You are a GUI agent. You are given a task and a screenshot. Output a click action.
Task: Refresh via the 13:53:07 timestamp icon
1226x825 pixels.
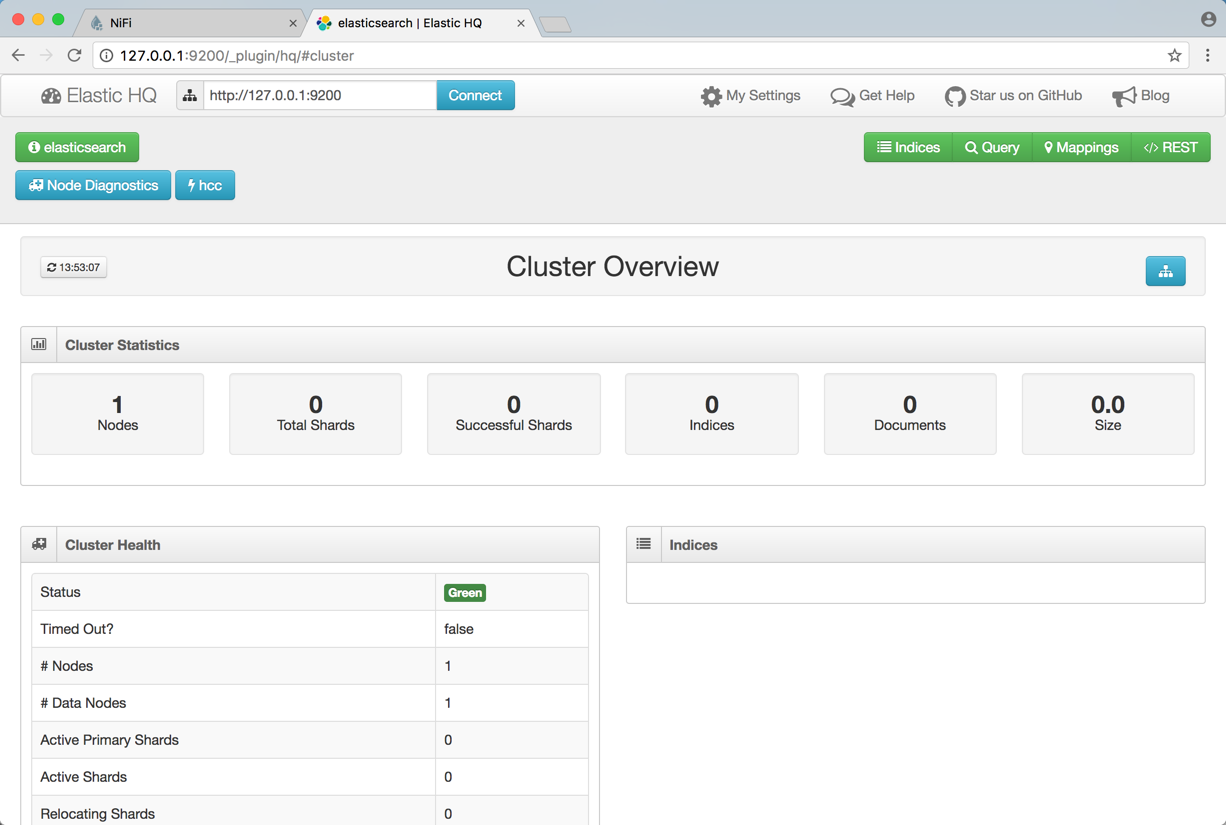[x=51, y=266]
